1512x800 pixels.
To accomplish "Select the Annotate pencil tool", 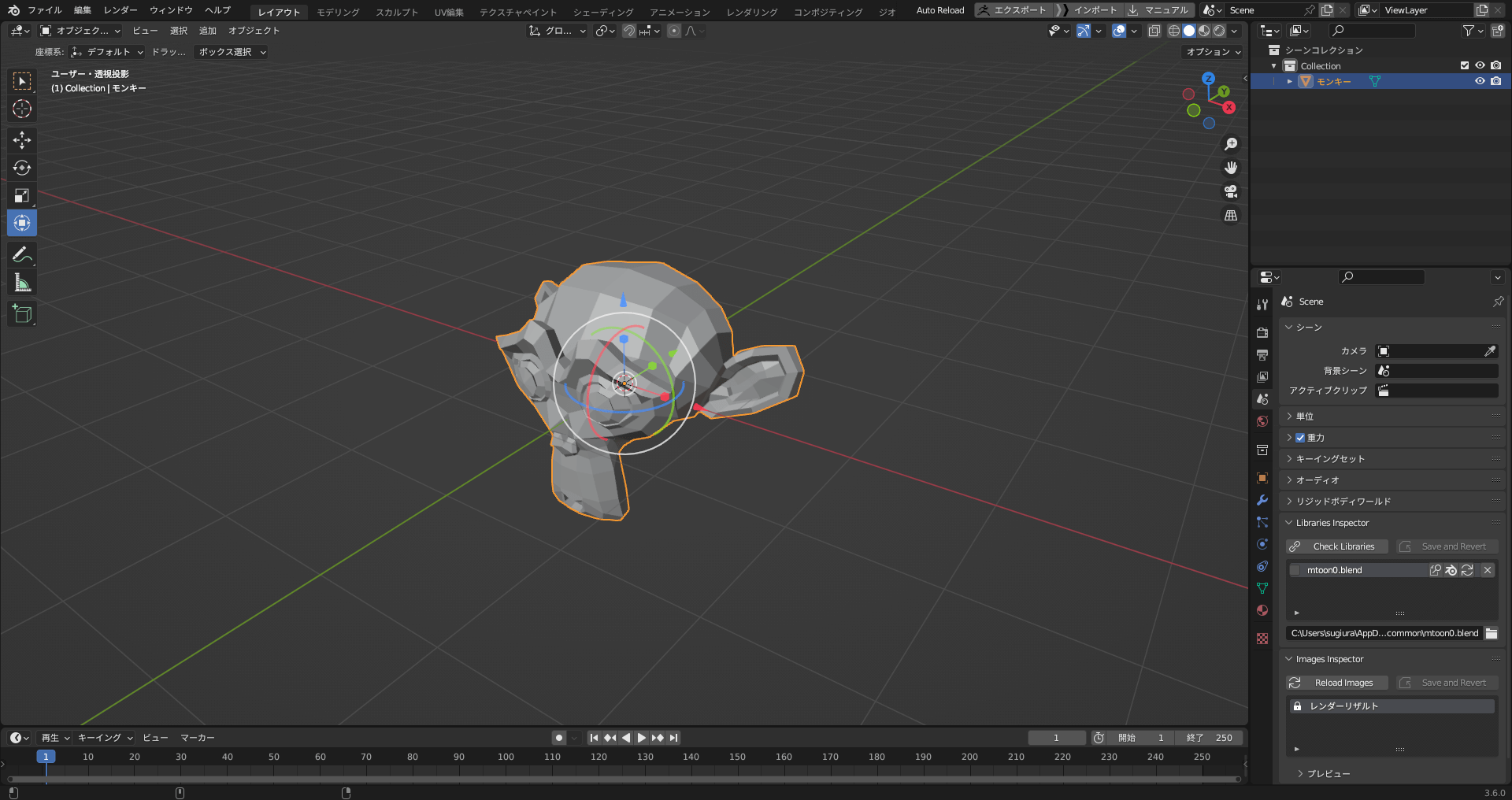I will pyautogui.click(x=22, y=254).
